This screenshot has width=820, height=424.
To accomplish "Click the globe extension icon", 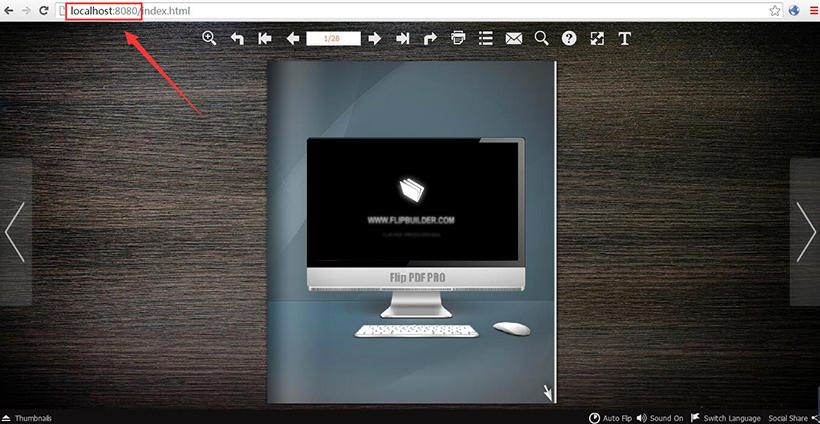I will [794, 10].
